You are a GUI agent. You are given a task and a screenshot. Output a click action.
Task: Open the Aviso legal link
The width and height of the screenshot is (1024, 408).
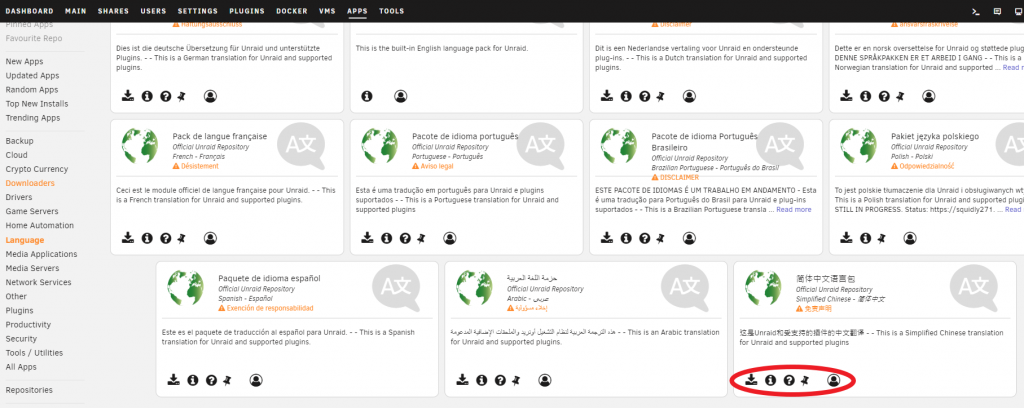[x=432, y=166]
